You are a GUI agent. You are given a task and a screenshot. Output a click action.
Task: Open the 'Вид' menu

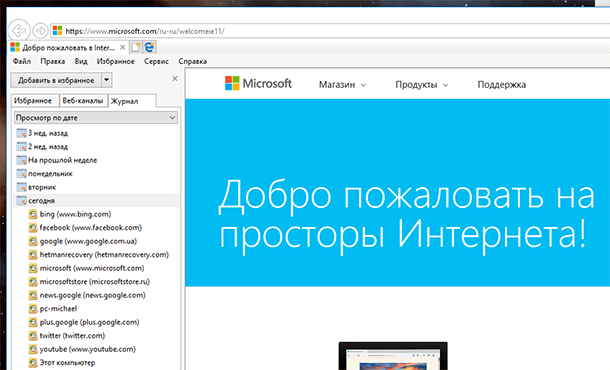81,61
